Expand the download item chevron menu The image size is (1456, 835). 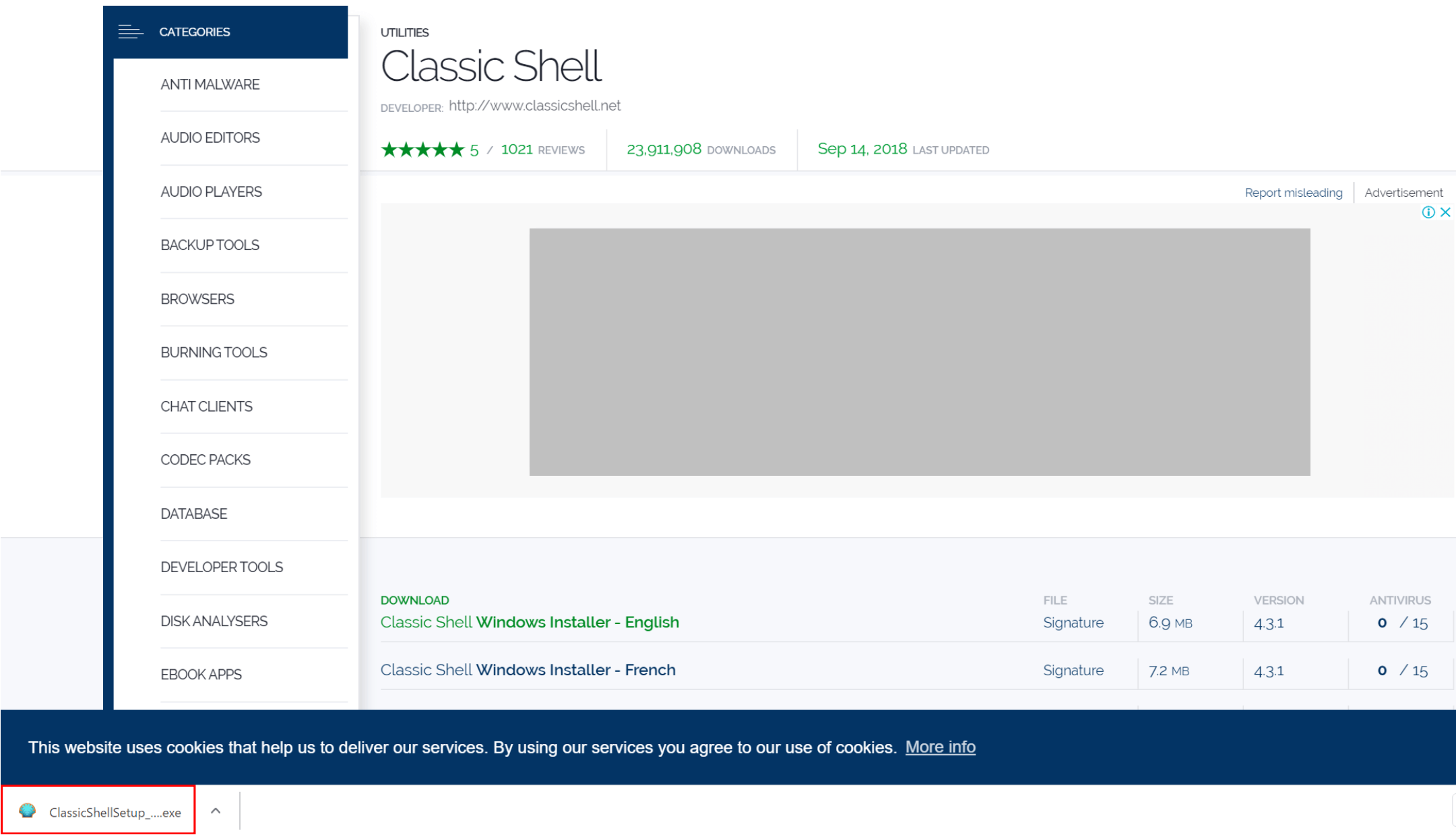tap(216, 811)
